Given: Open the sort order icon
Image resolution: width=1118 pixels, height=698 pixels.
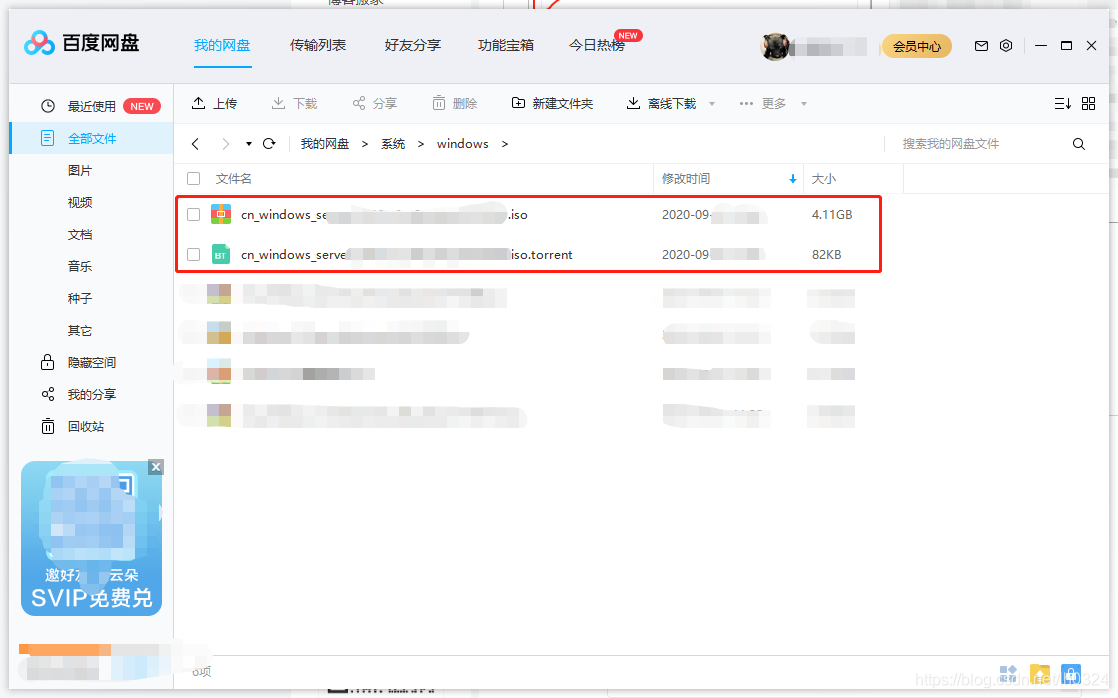Looking at the screenshot, I should pyautogui.click(x=1062, y=103).
